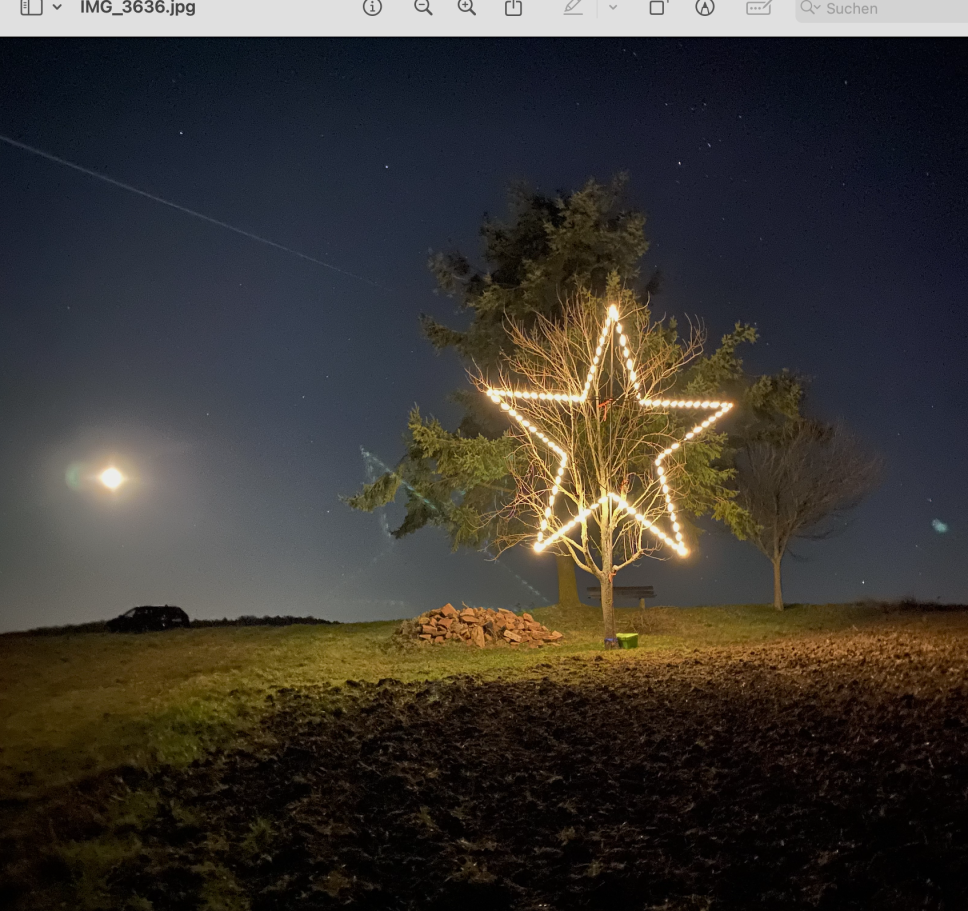Zoom in on the image
The image size is (968, 911).
coord(467,7)
